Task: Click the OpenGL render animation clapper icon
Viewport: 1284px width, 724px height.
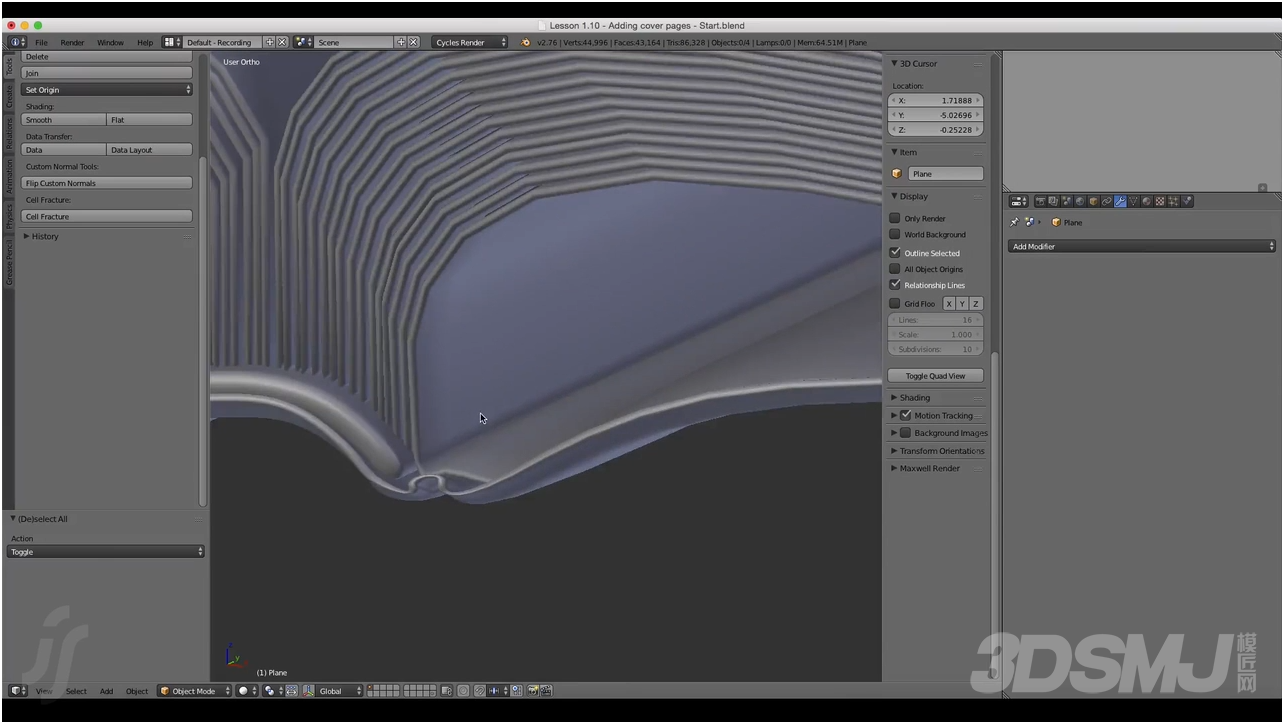Action: (x=546, y=691)
